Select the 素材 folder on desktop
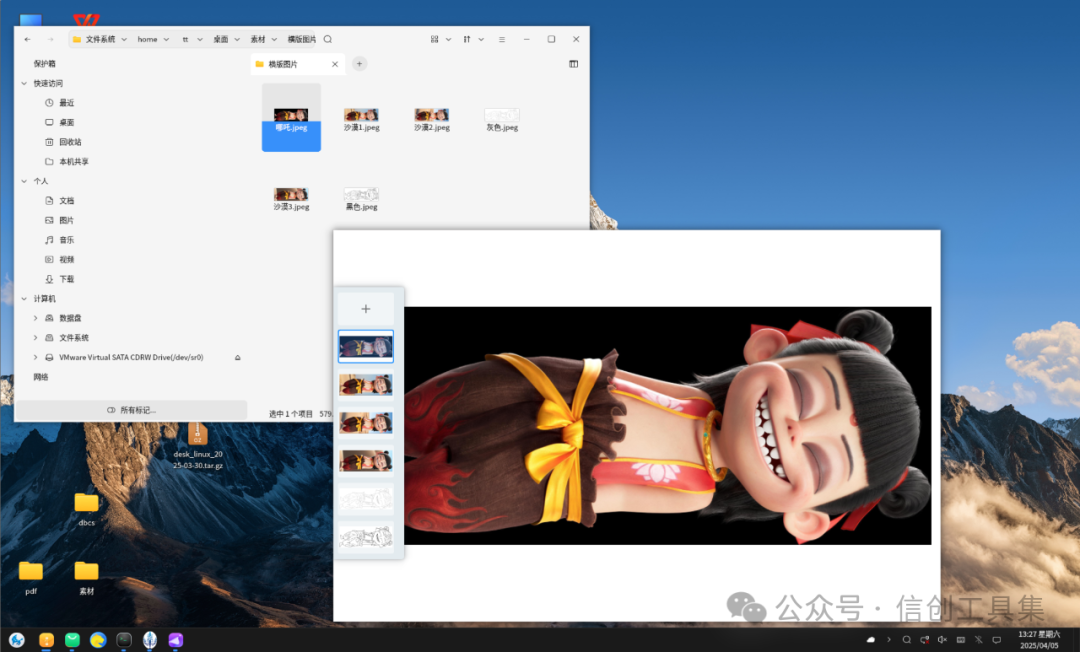The image size is (1080, 652). (x=86, y=578)
